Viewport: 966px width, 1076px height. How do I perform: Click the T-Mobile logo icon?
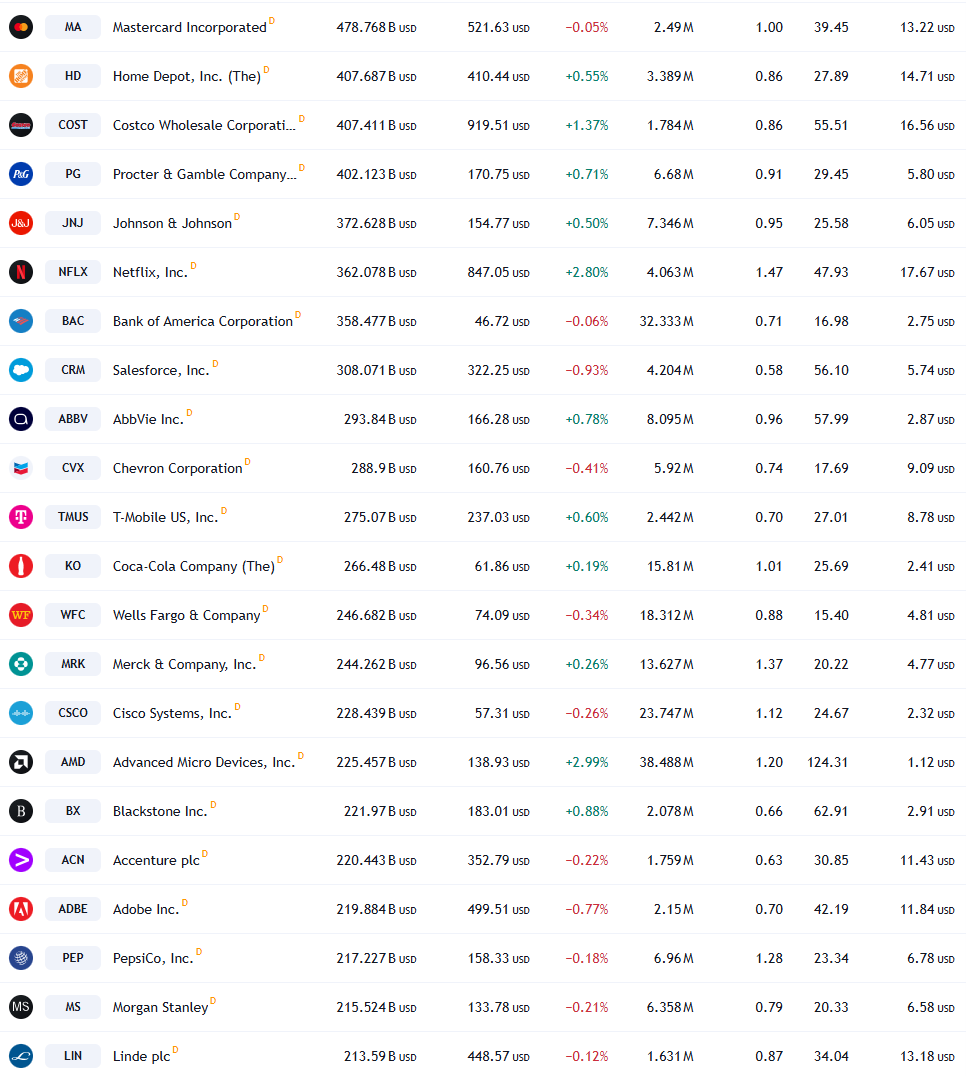coord(21,517)
